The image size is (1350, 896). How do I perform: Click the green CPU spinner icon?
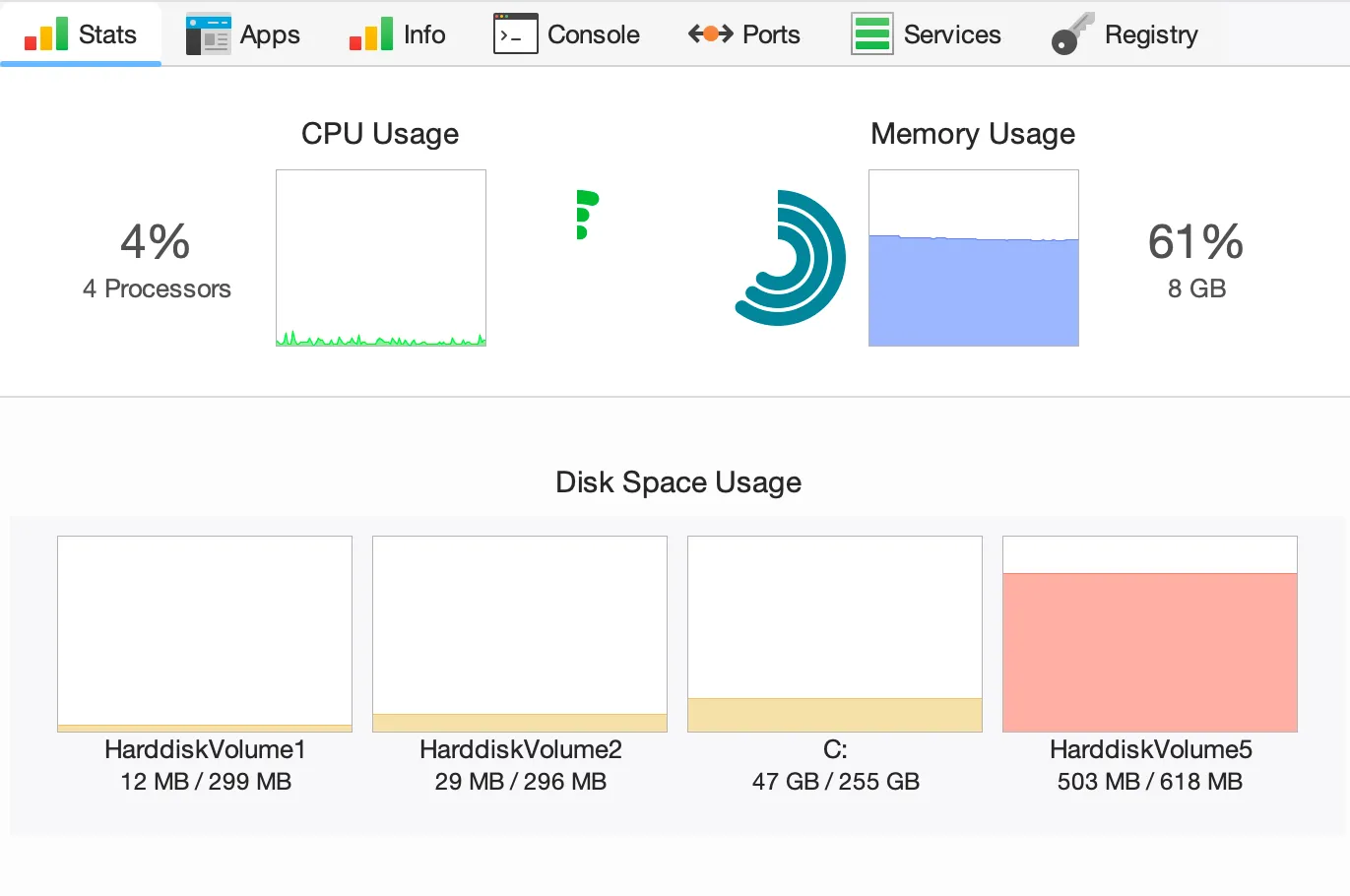[587, 214]
